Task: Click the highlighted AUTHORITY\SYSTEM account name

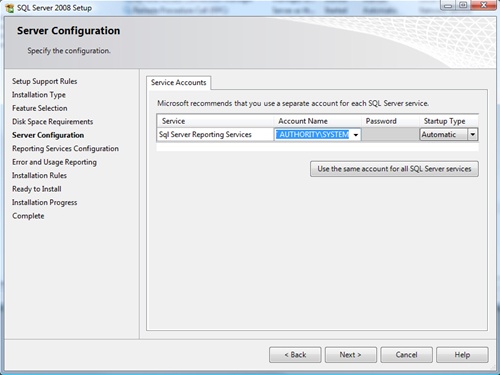Action: 312,135
